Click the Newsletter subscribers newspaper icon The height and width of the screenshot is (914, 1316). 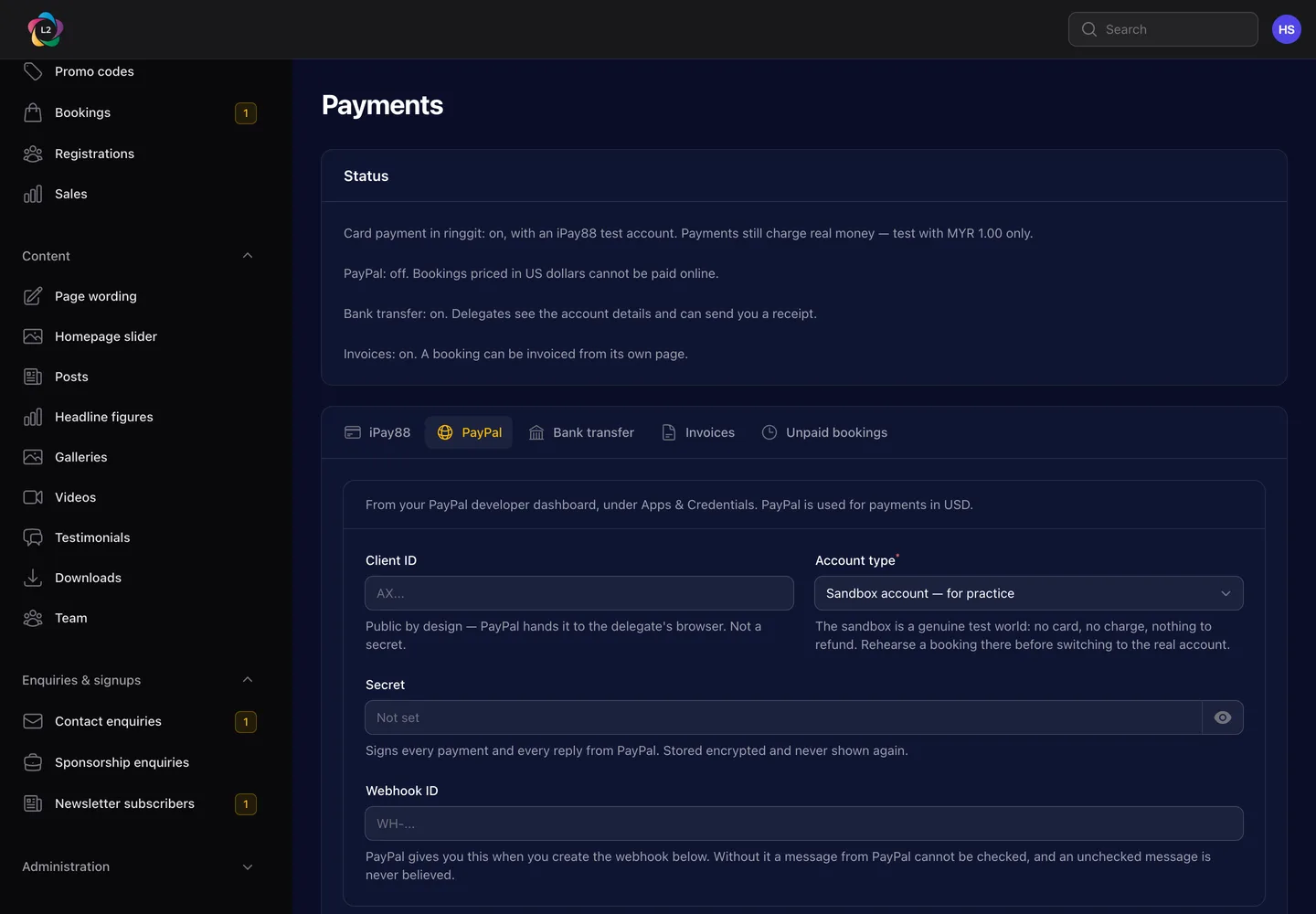point(33,803)
